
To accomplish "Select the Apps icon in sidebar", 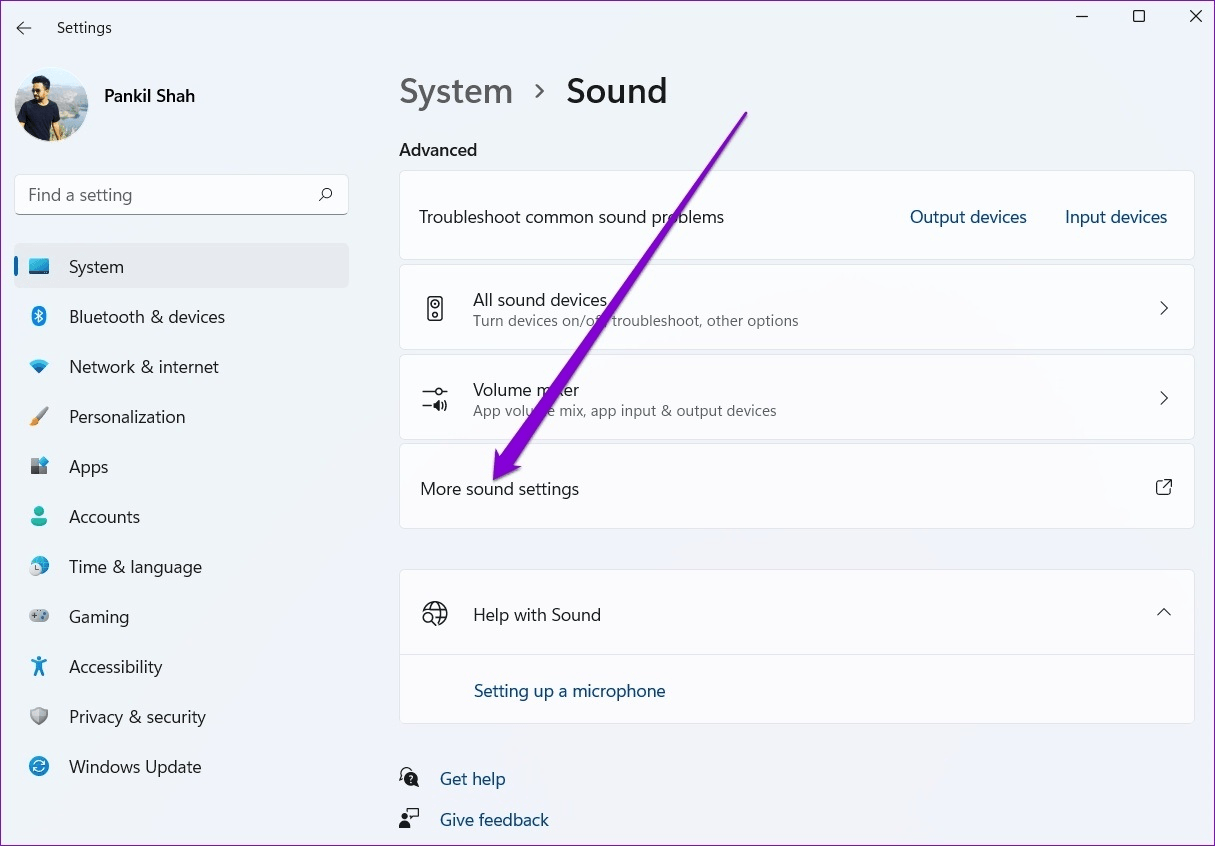I will pos(38,466).
